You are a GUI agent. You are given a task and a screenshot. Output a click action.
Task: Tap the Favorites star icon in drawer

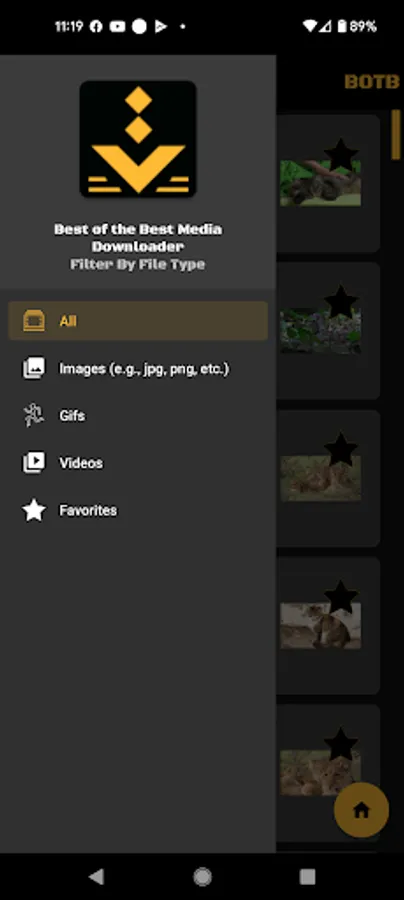[34, 510]
